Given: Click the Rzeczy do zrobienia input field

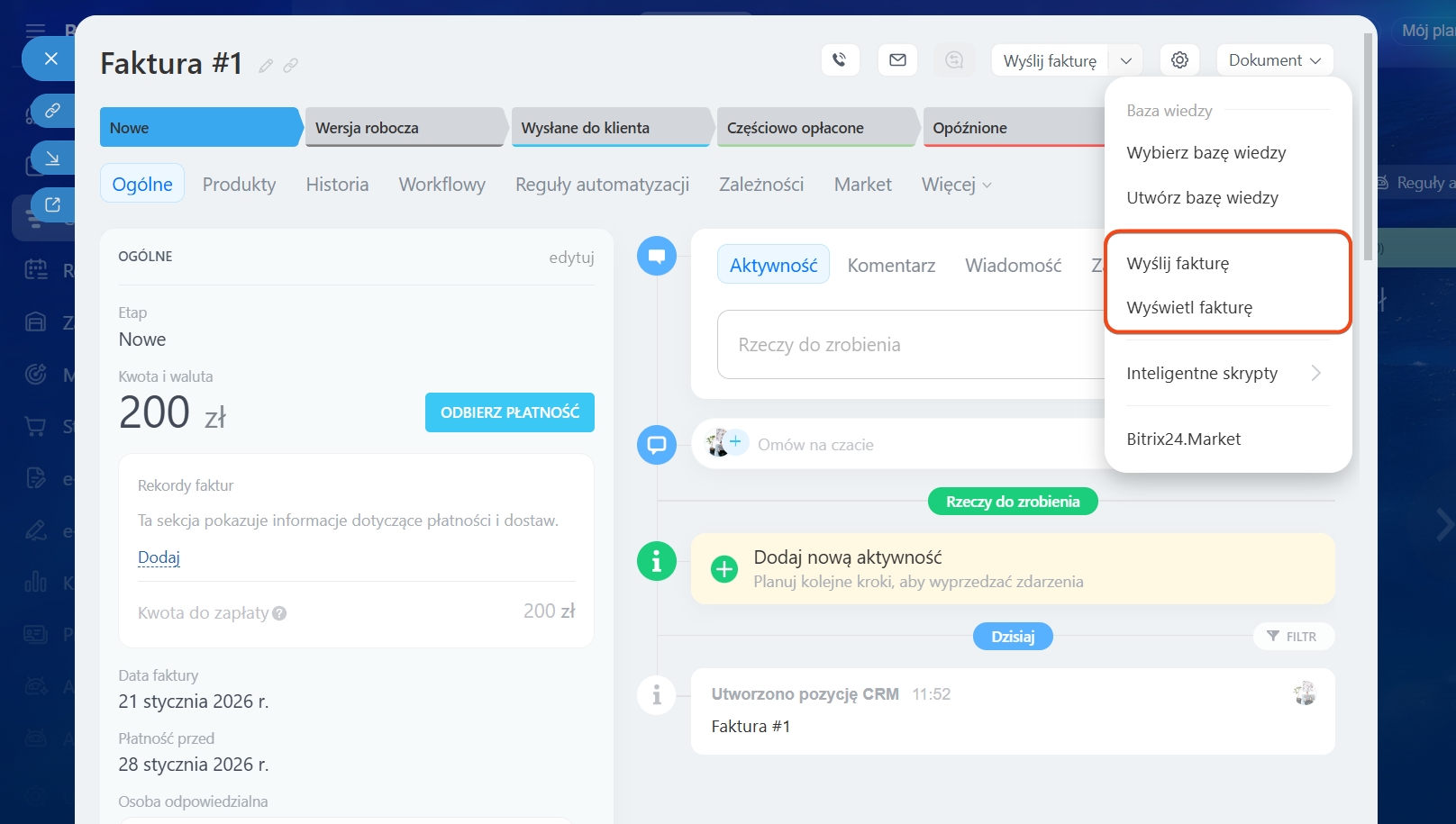Looking at the screenshot, I should tap(910, 345).
